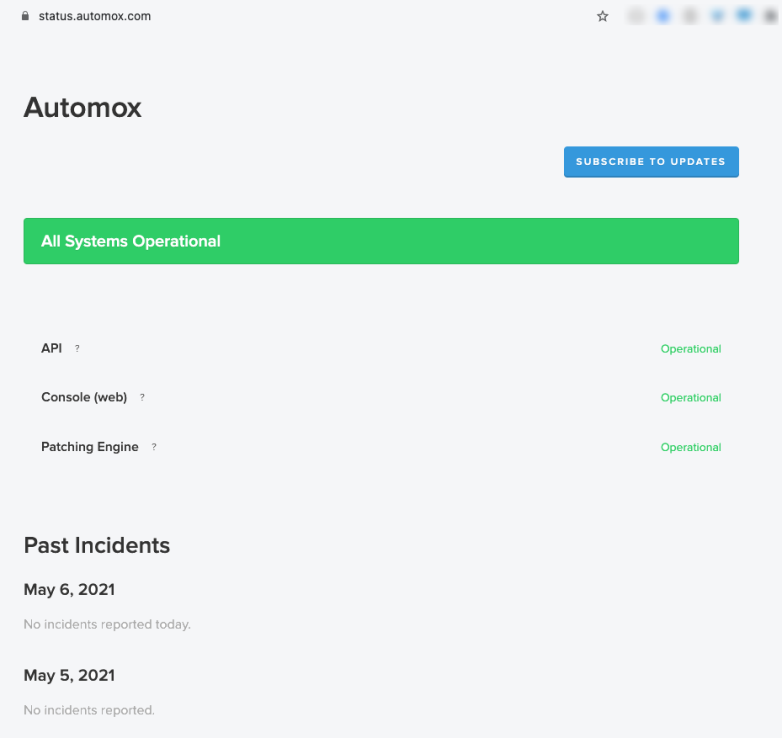Screen dimensions: 782x738
Task: Click the Operational status for Patching Engine
Action: click(691, 447)
